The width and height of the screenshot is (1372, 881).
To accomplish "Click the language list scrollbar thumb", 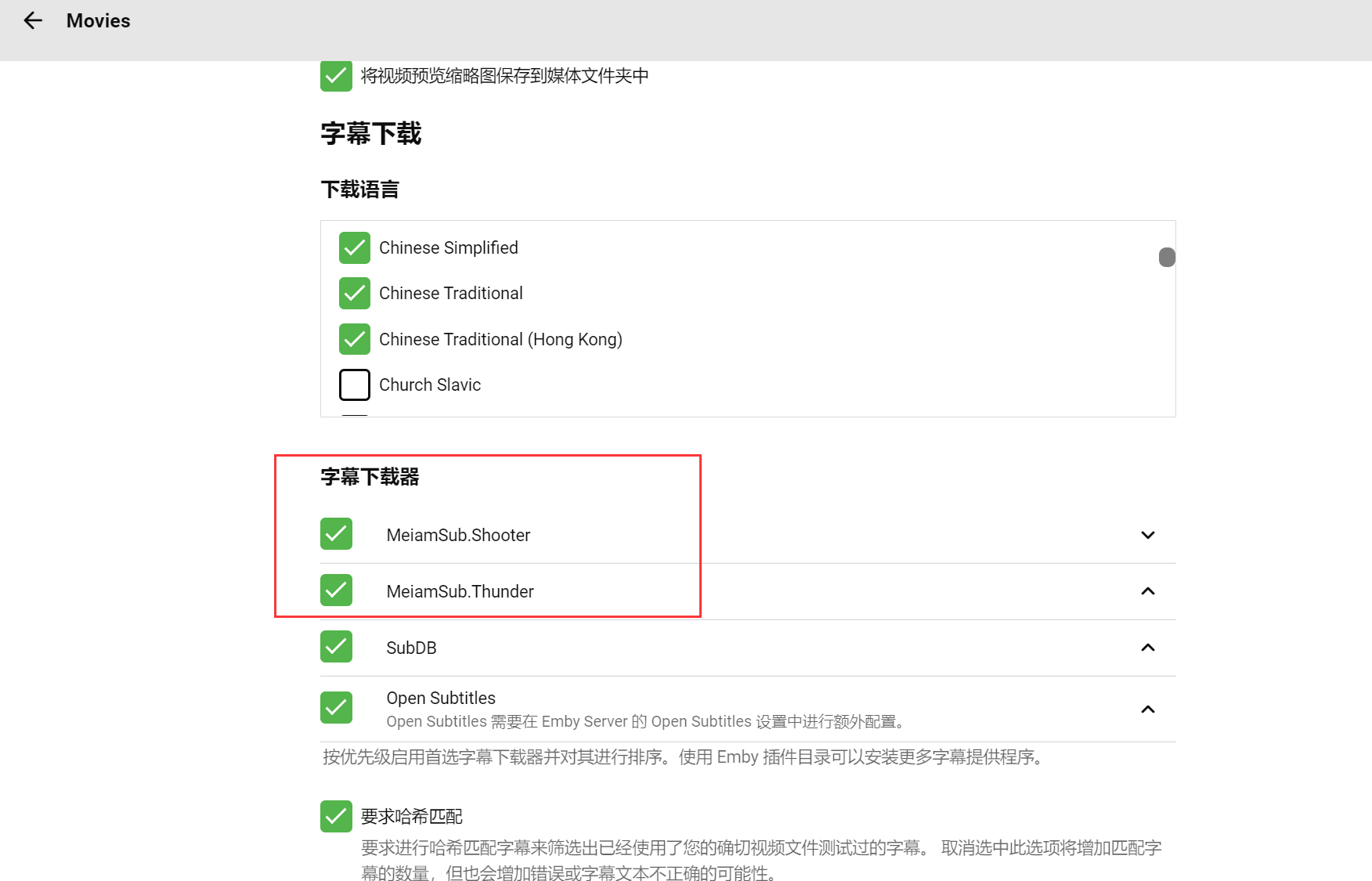I will coord(1167,257).
